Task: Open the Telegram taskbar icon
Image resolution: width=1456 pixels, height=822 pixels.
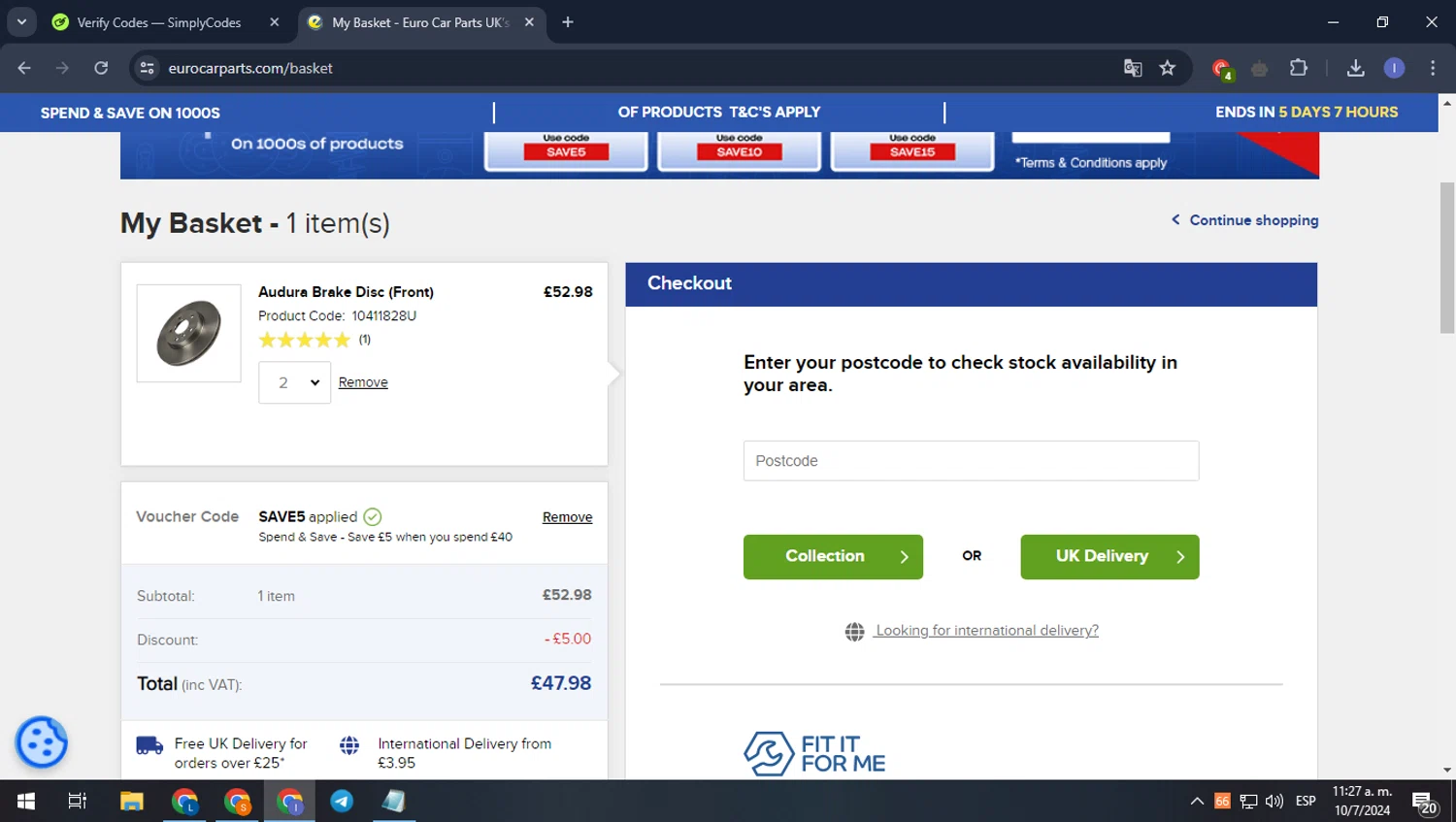Action: [342, 801]
